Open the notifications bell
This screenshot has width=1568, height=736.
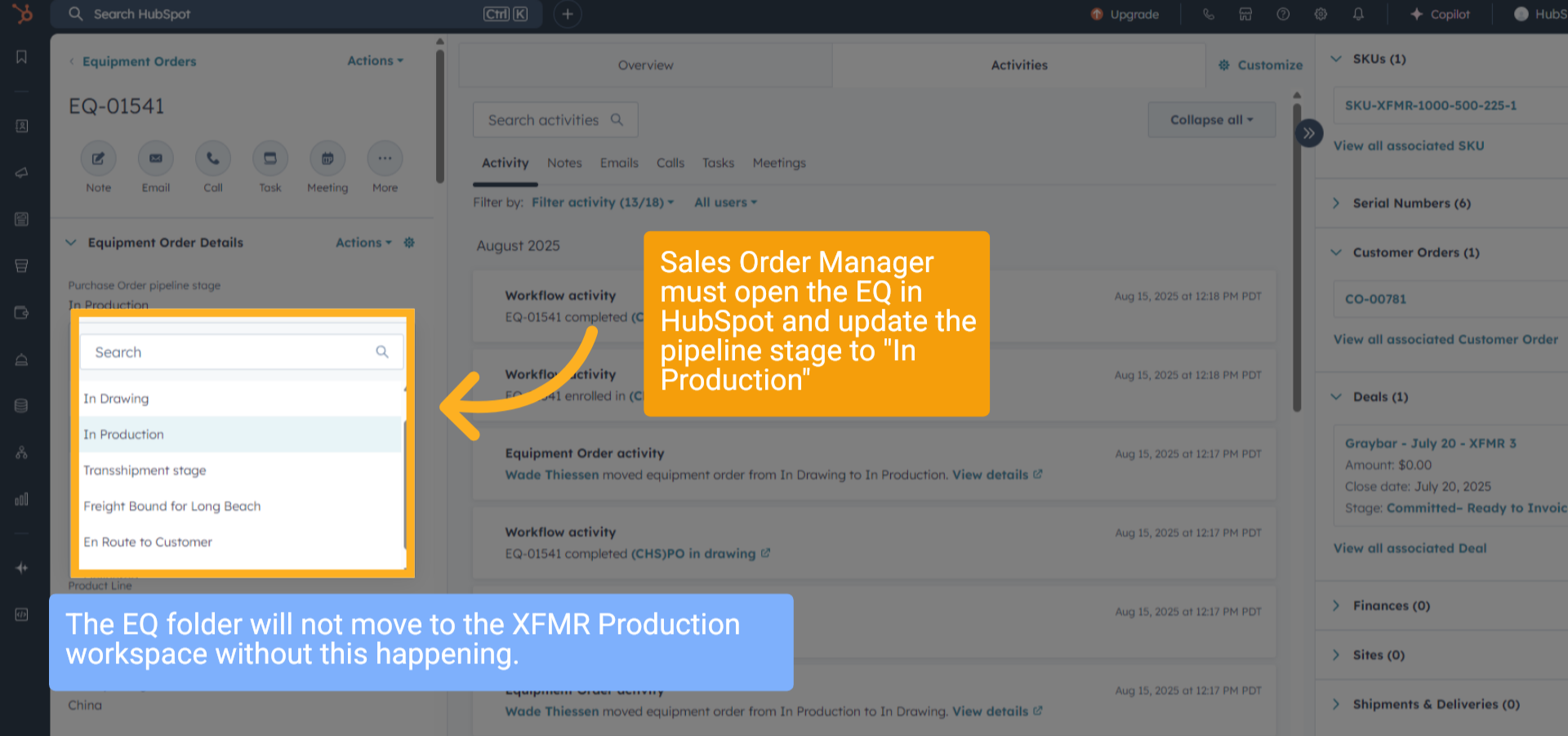1358,14
